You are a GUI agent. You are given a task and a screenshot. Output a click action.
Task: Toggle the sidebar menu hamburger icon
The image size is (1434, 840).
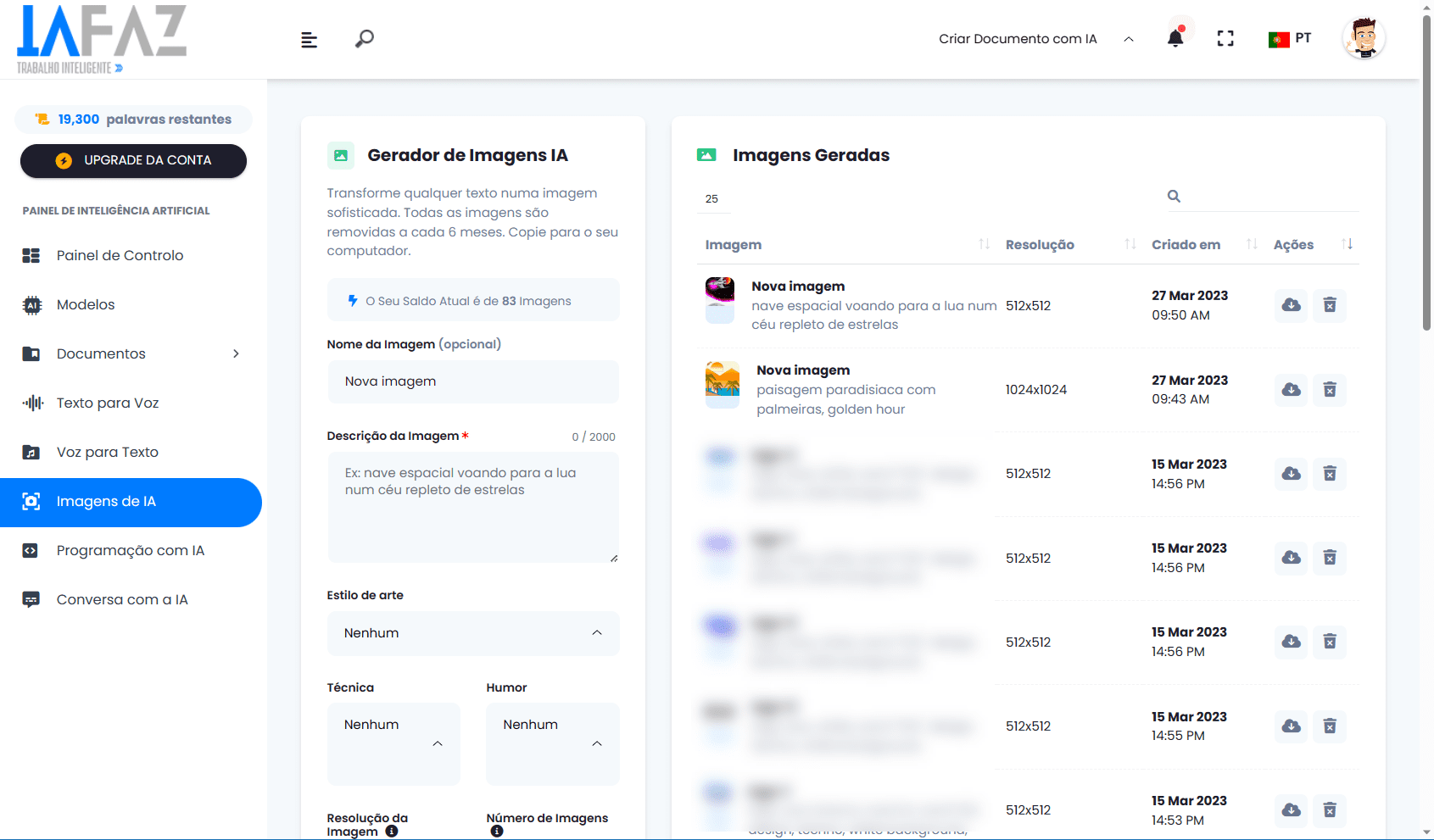tap(309, 40)
